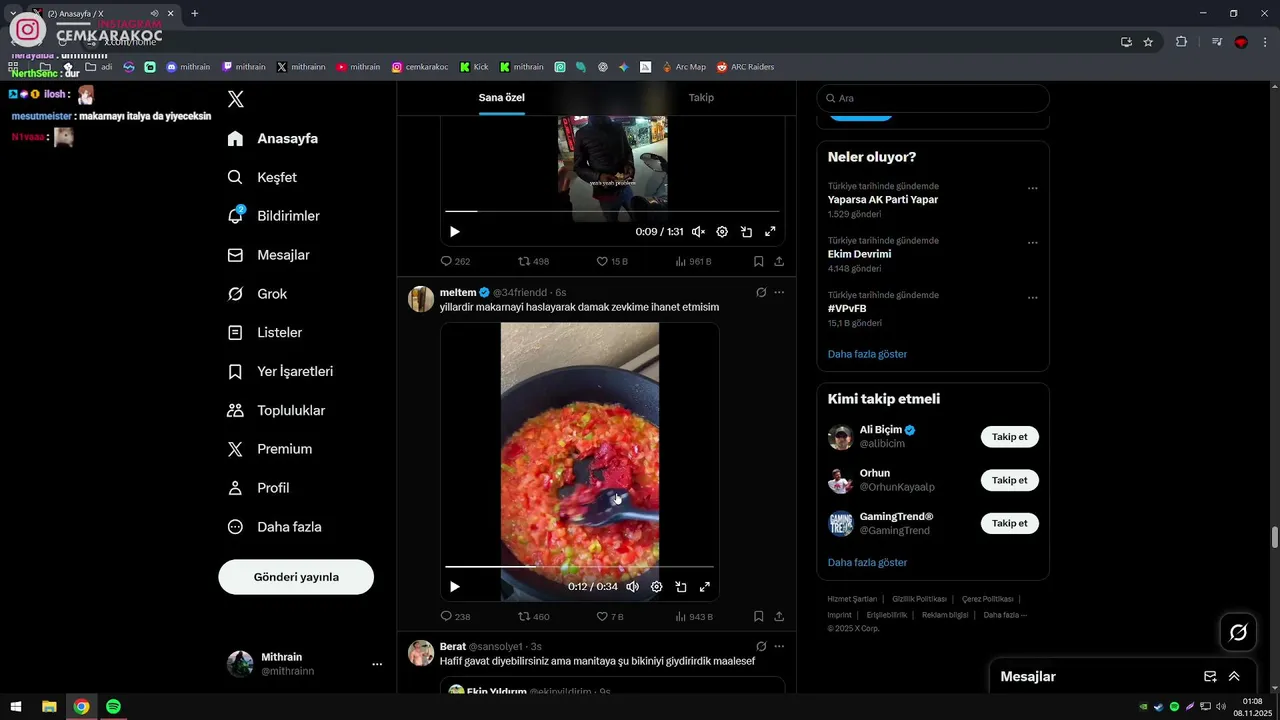Repost the post with 460 reposts

533,617
